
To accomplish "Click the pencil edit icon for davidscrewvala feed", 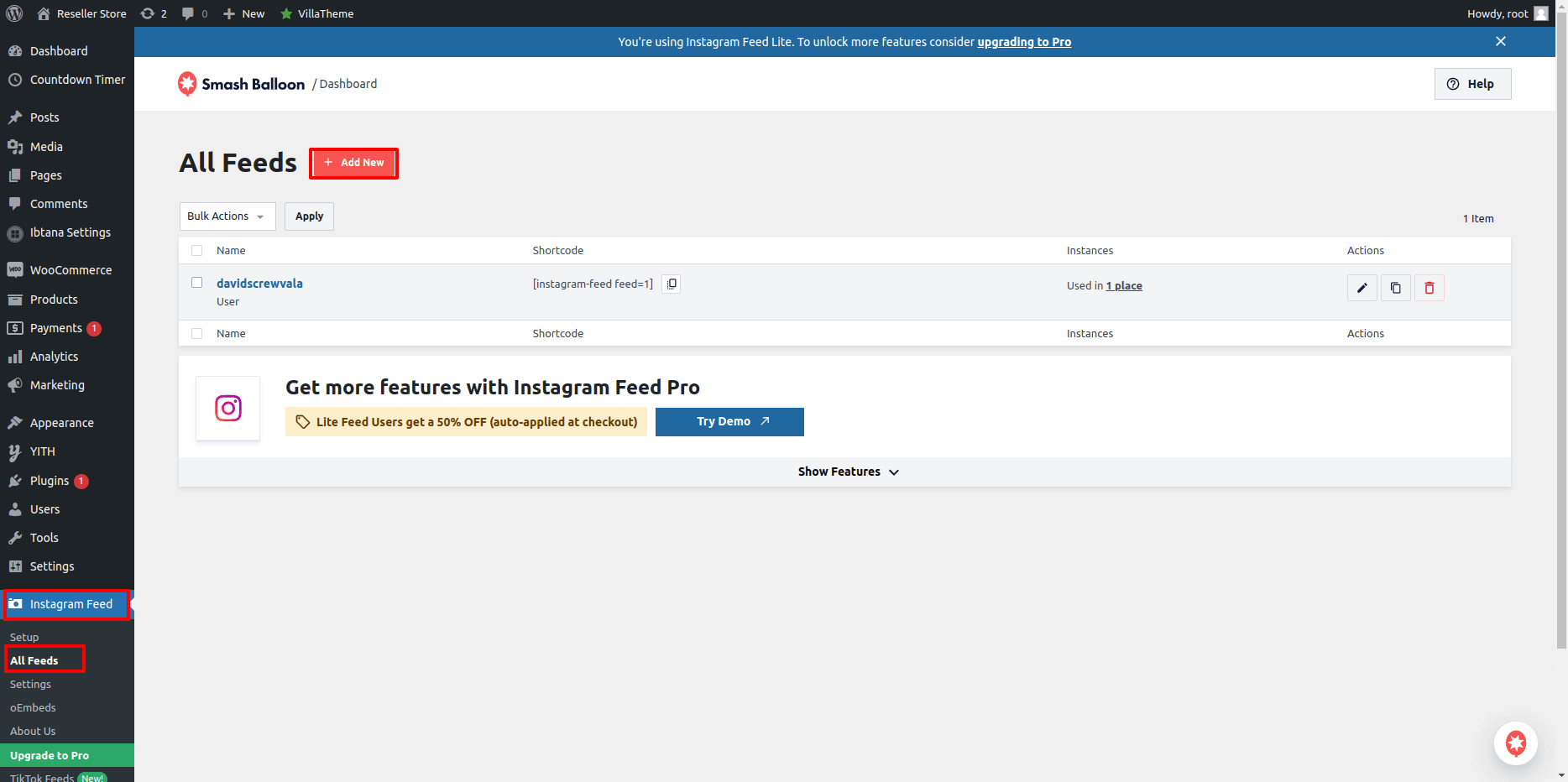I will (1362, 288).
